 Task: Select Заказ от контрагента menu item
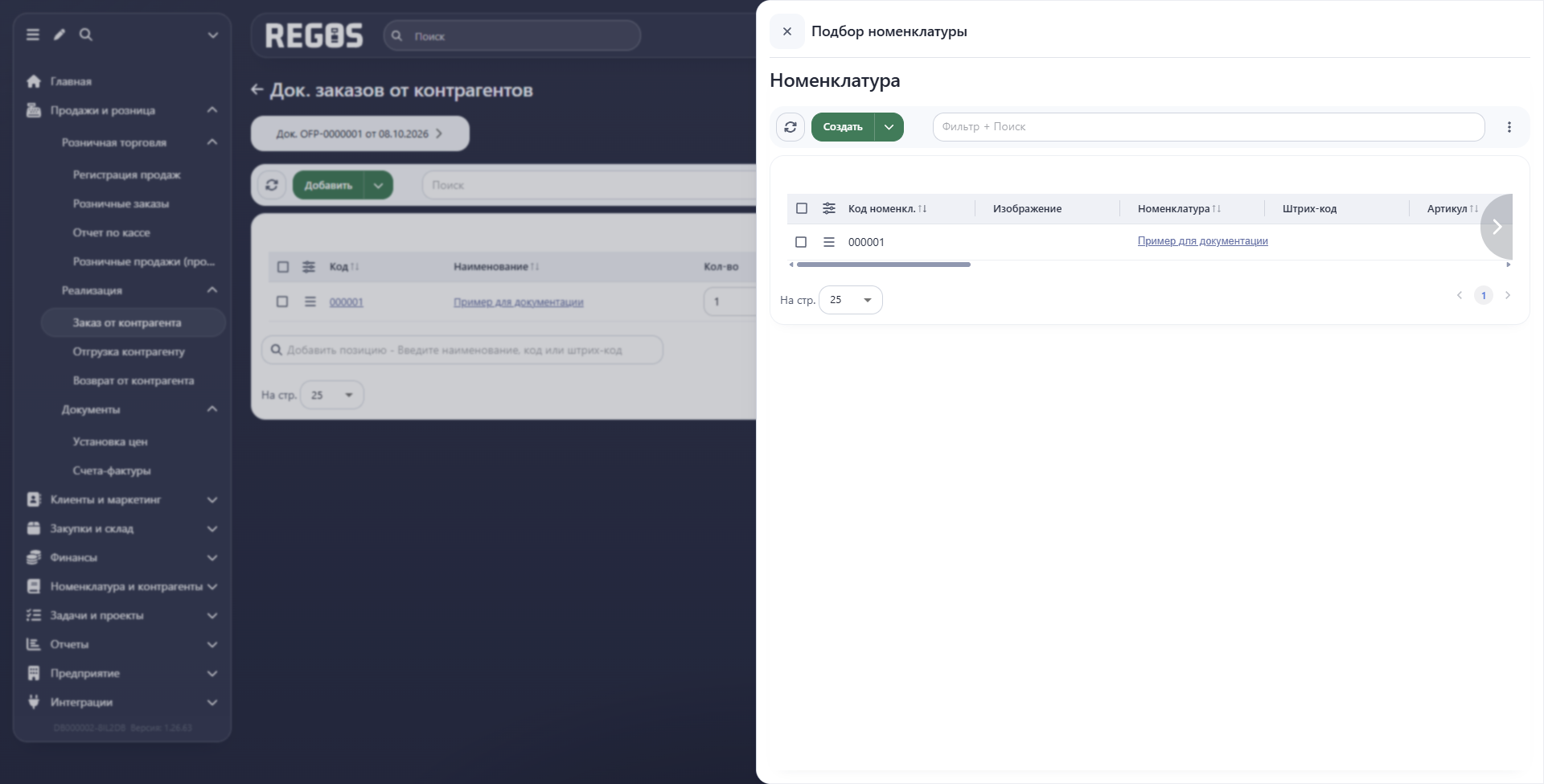(x=133, y=322)
